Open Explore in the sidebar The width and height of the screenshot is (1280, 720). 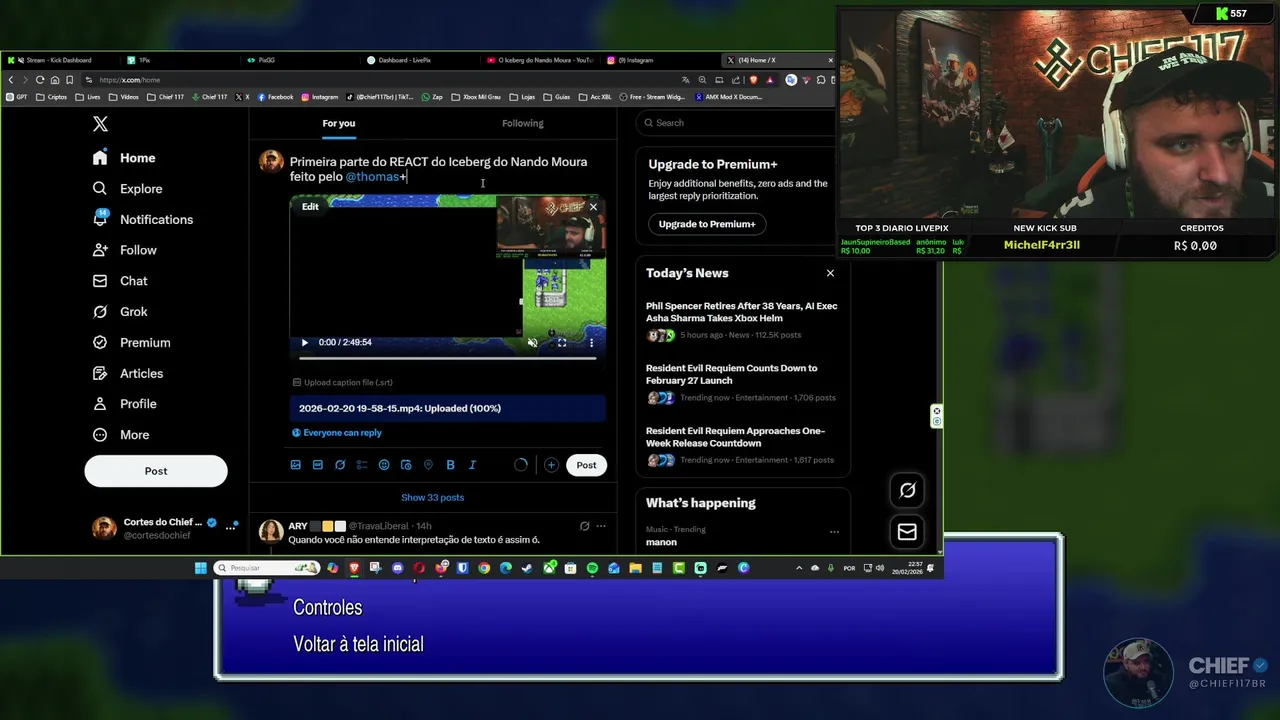coord(127,189)
